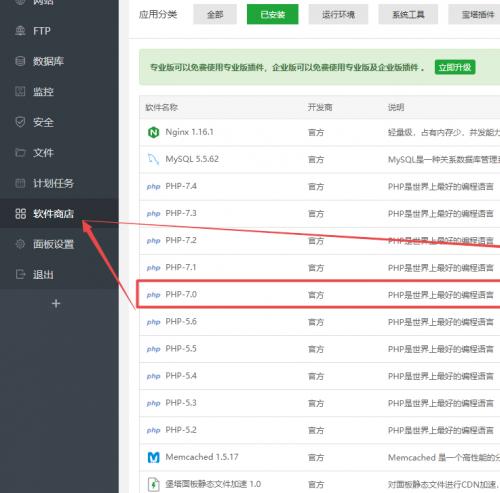Click the database (数据库) sidebar icon

tap(20, 61)
